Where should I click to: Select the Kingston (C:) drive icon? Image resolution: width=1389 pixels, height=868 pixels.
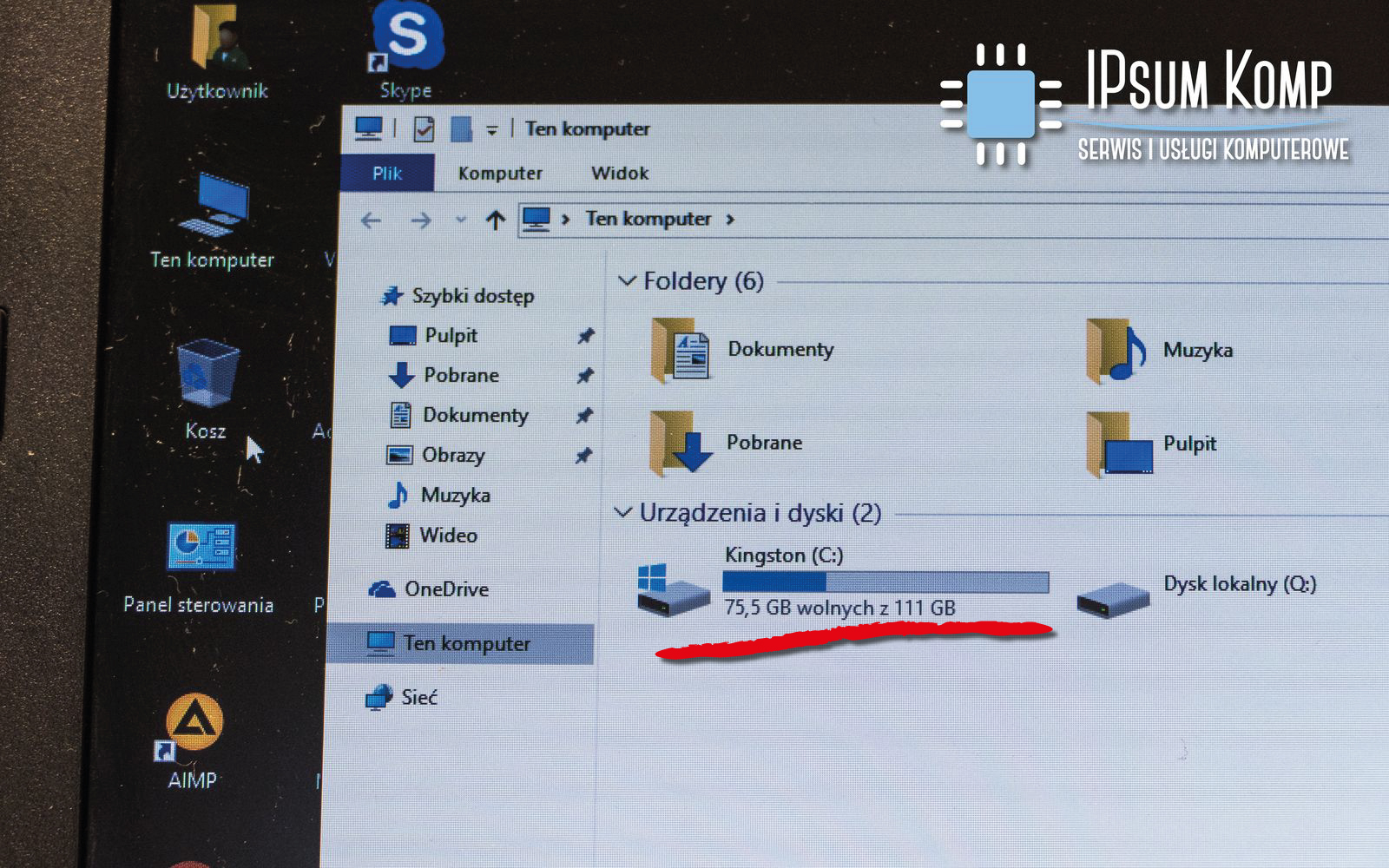673,590
